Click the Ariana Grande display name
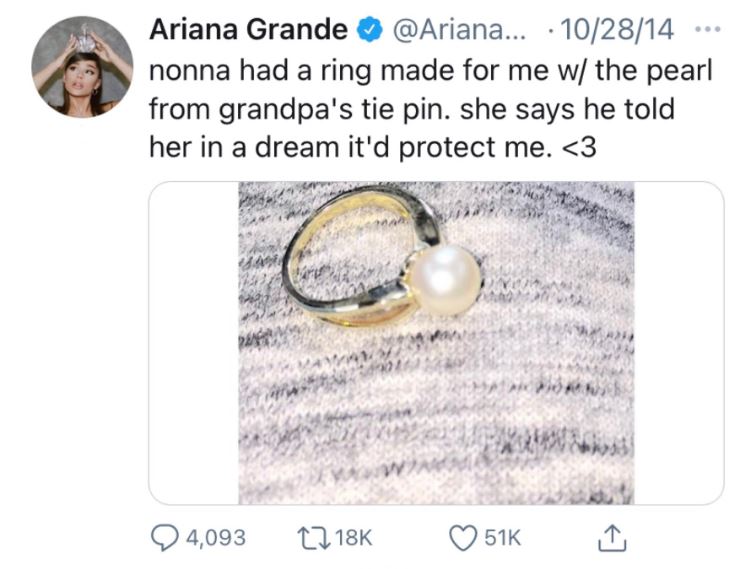The height and width of the screenshot is (569, 756). coord(249,29)
